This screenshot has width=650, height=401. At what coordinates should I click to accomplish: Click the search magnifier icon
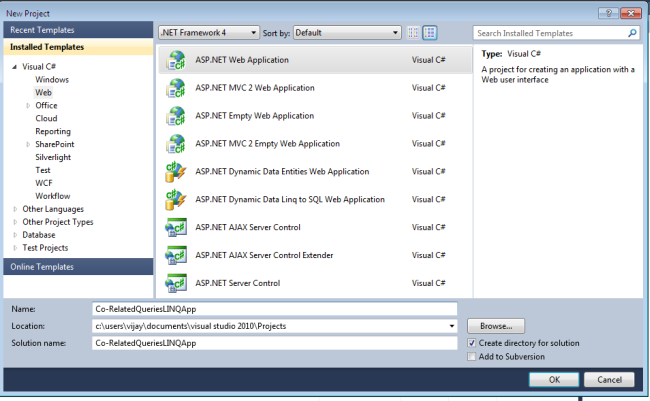[x=632, y=33]
